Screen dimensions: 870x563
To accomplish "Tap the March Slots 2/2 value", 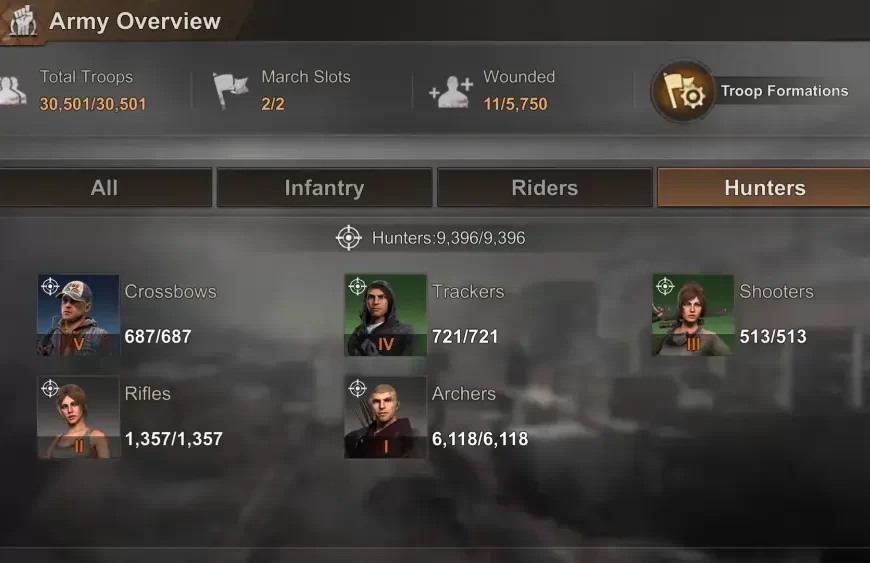I will click(x=273, y=104).
